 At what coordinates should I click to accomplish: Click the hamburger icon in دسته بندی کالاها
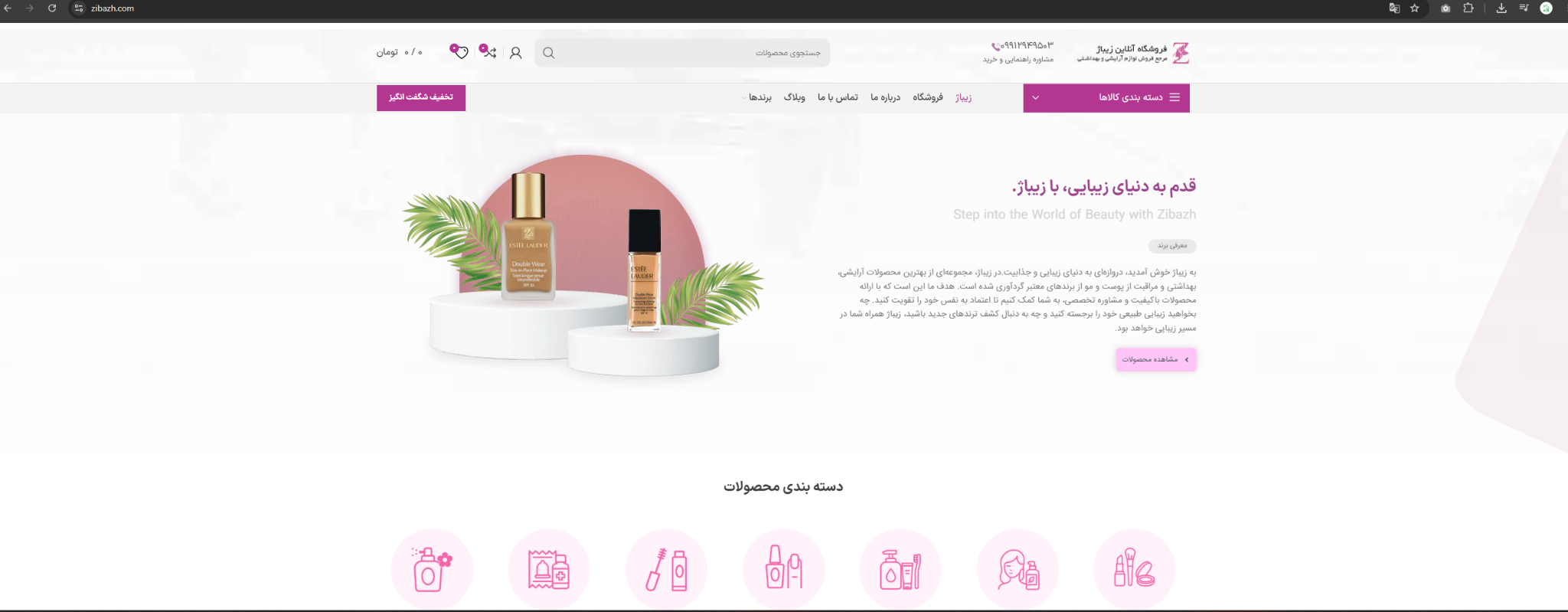tap(1174, 97)
